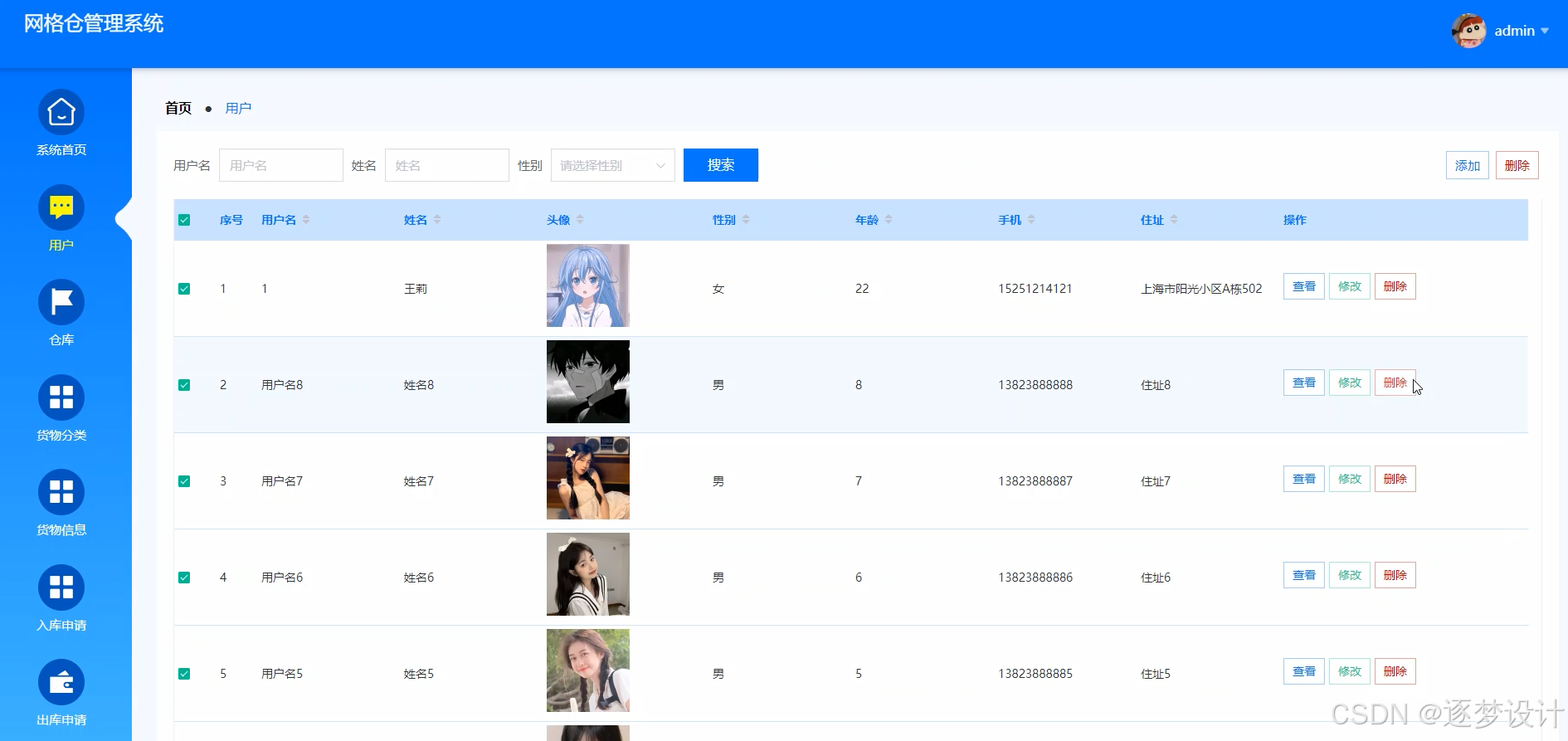Click phone number 15251214121
The width and height of the screenshot is (1568, 741).
(1035, 289)
